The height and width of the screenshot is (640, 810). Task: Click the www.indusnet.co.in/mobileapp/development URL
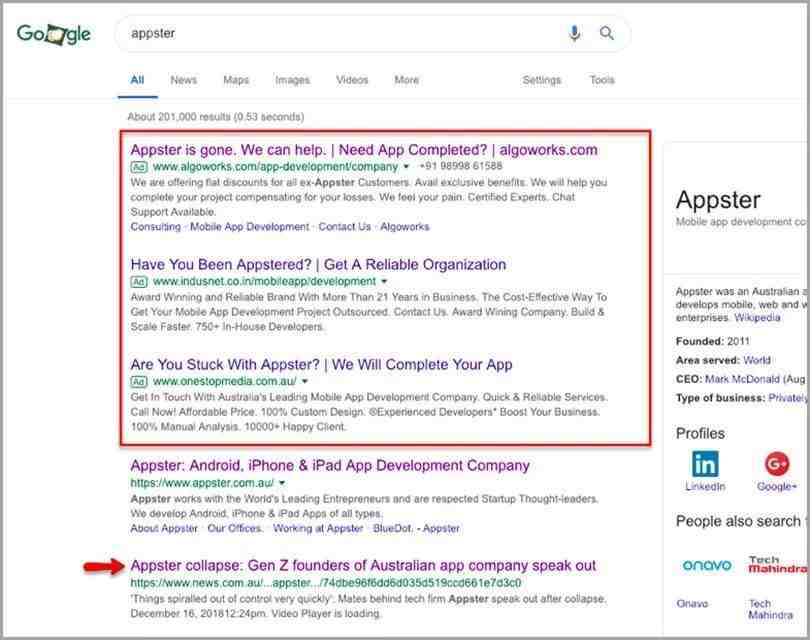coord(264,282)
